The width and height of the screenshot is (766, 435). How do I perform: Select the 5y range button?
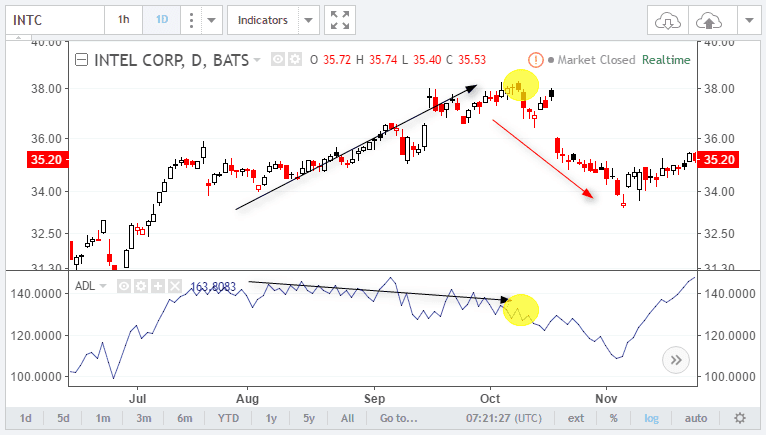pyautogui.click(x=309, y=418)
